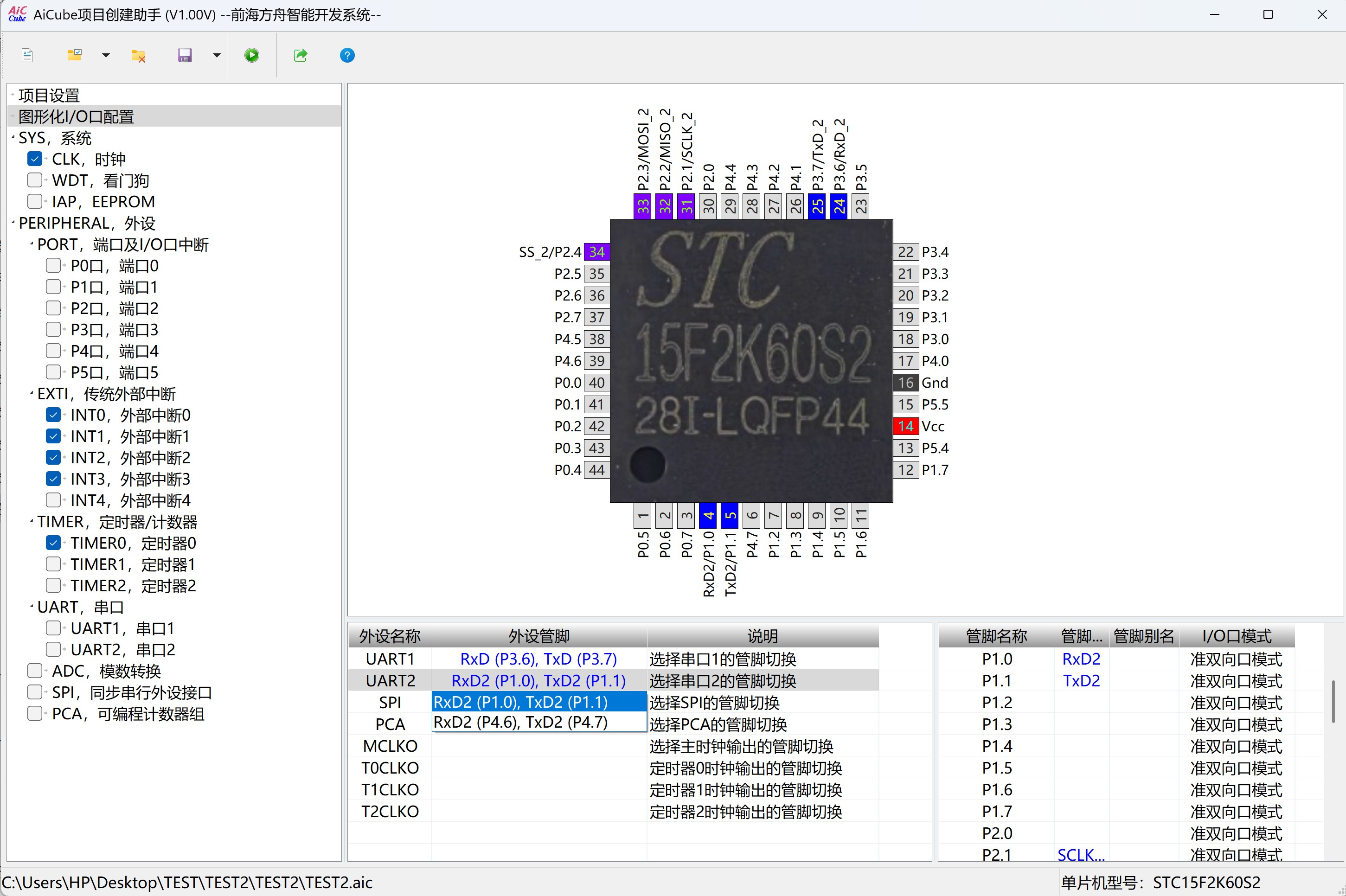
Task: Choose RxD2 (P4.6), TxD2 (P4.7) option
Action: click(x=520, y=722)
